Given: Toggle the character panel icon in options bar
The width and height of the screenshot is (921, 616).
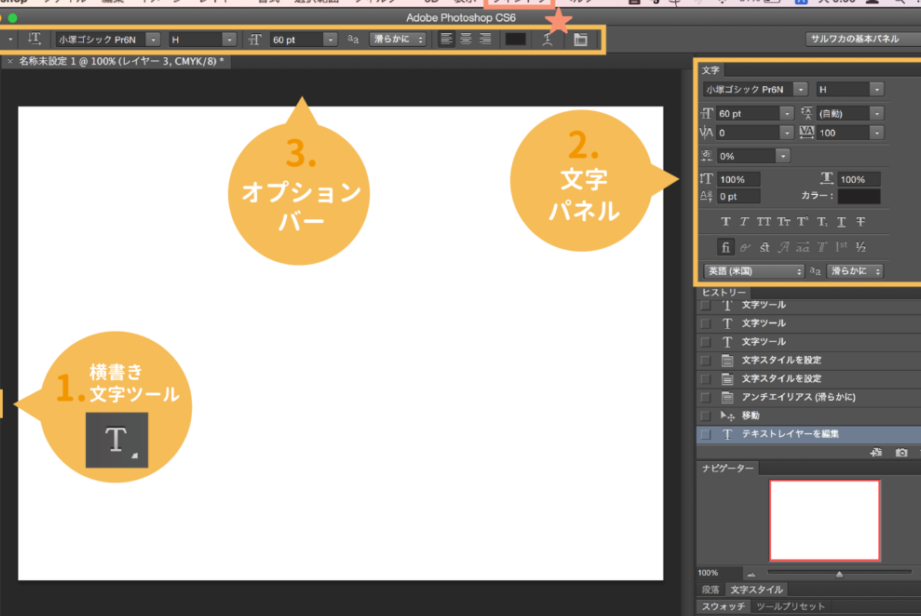Looking at the screenshot, I should click(581, 40).
